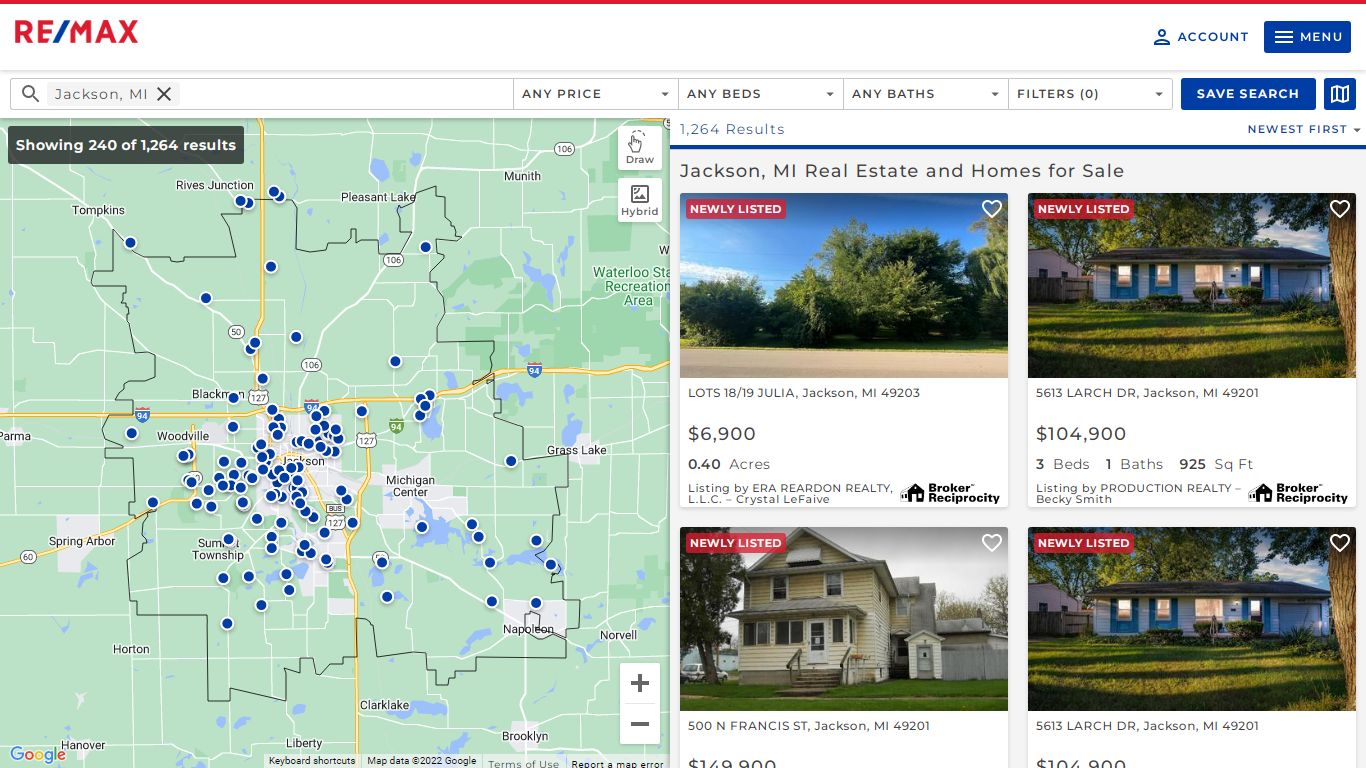Favorite the 500 N FRANCIS ST listing heart
This screenshot has width=1366, height=768.
[x=991, y=543]
